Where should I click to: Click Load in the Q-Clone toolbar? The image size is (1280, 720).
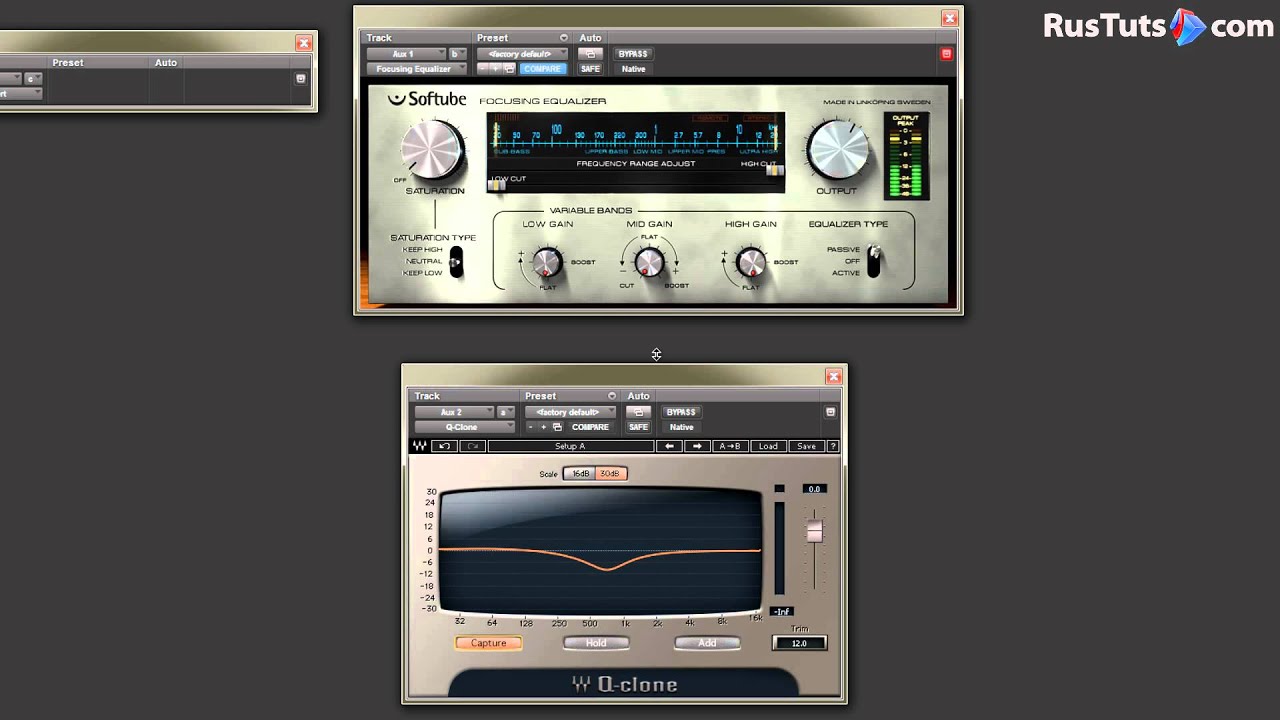(768, 446)
